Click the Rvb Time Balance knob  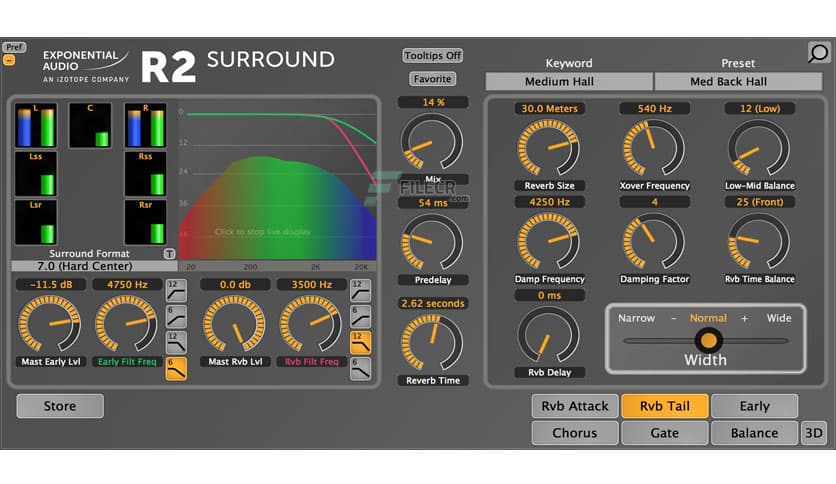pyautogui.click(x=759, y=241)
